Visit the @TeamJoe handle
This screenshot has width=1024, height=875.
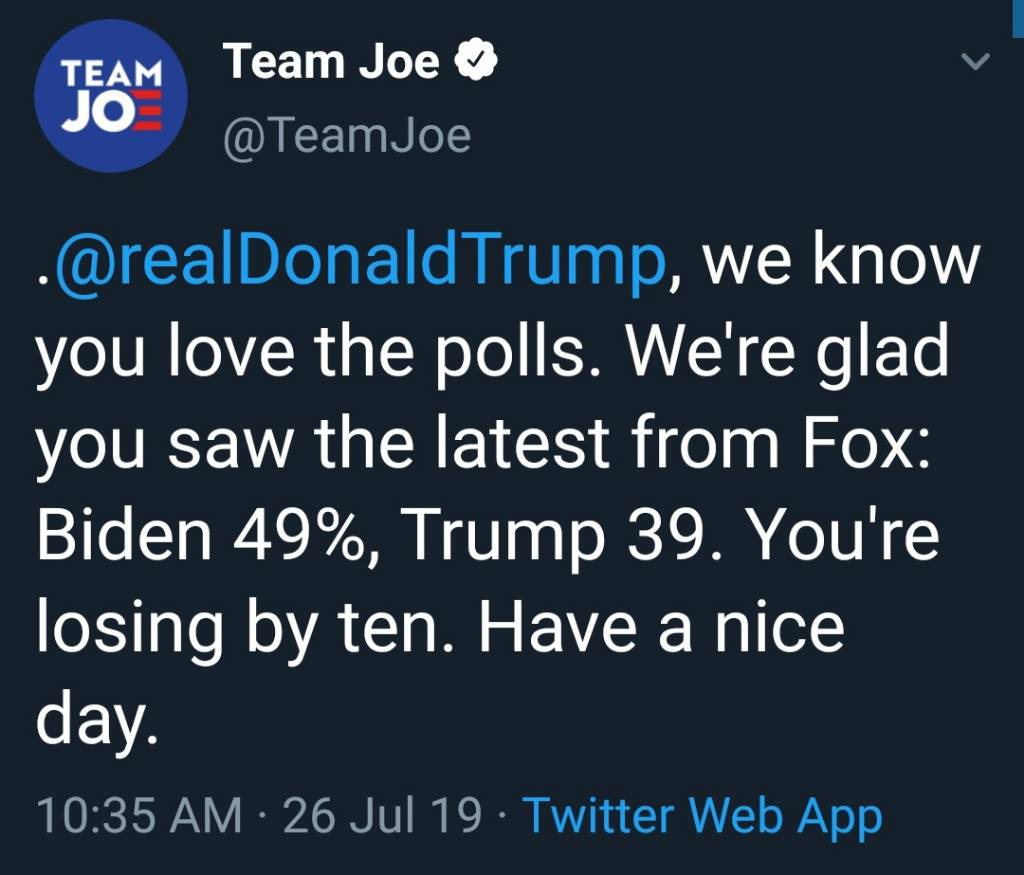pyautogui.click(x=347, y=135)
